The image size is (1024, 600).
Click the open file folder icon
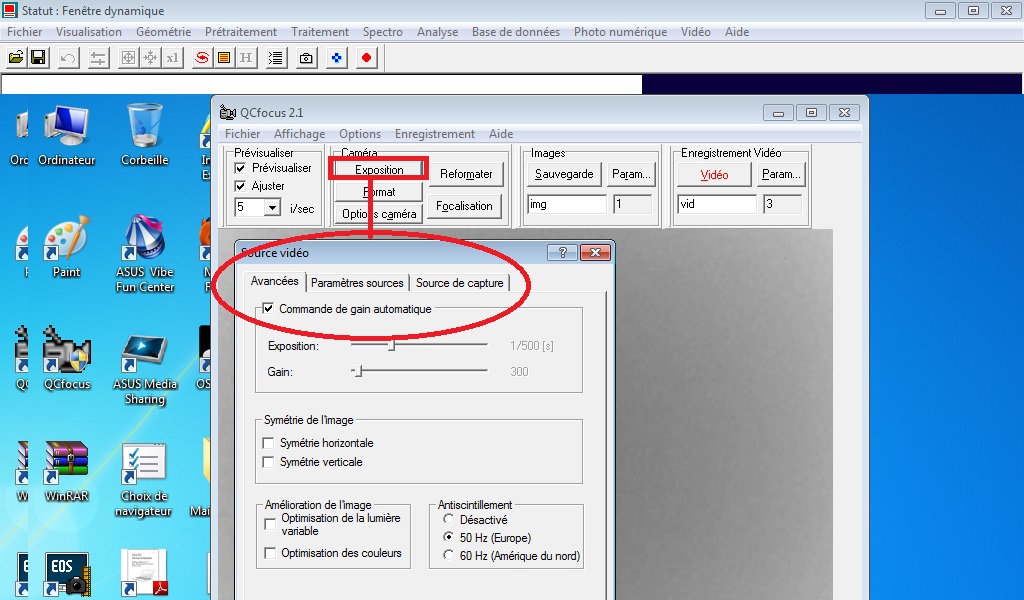tap(16, 58)
